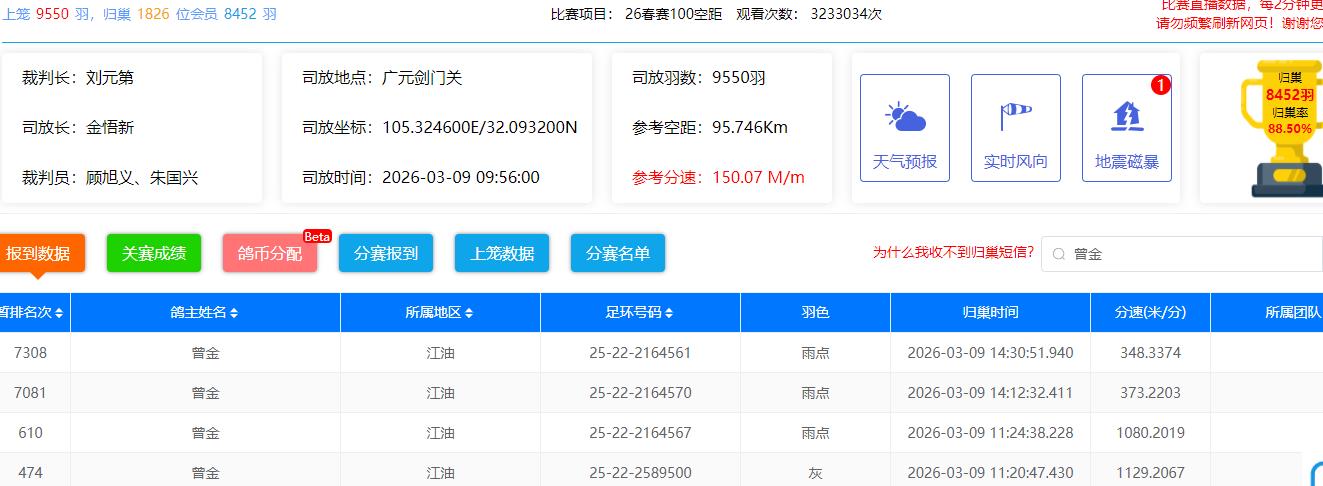This screenshot has width=1323, height=486.
Task: Select ring number 25-22-2164561 row
Action: point(640,353)
